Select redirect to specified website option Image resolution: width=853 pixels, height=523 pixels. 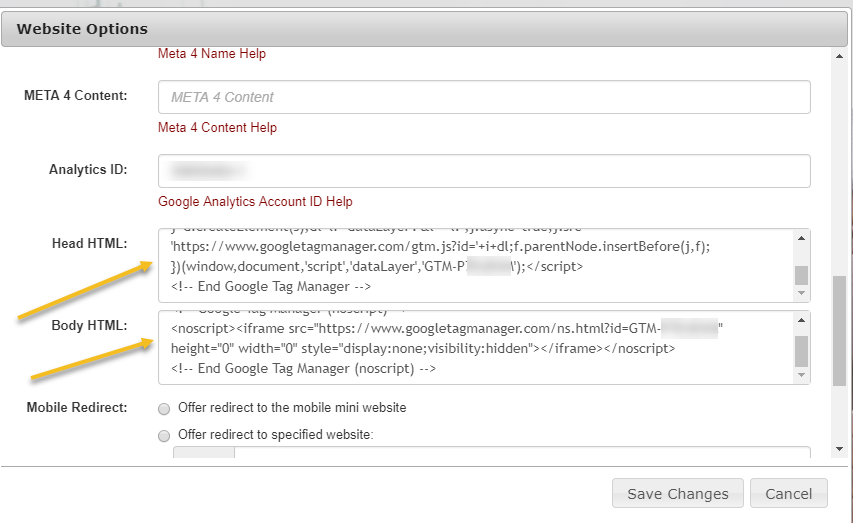(x=164, y=436)
